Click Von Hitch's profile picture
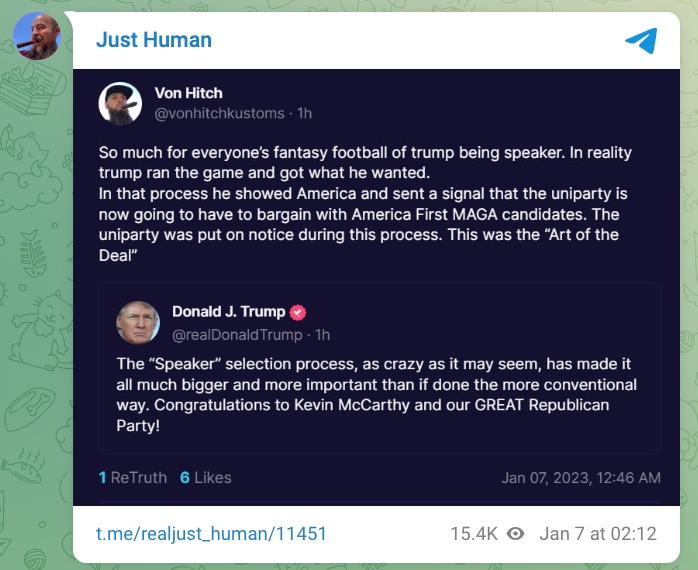 (x=120, y=103)
